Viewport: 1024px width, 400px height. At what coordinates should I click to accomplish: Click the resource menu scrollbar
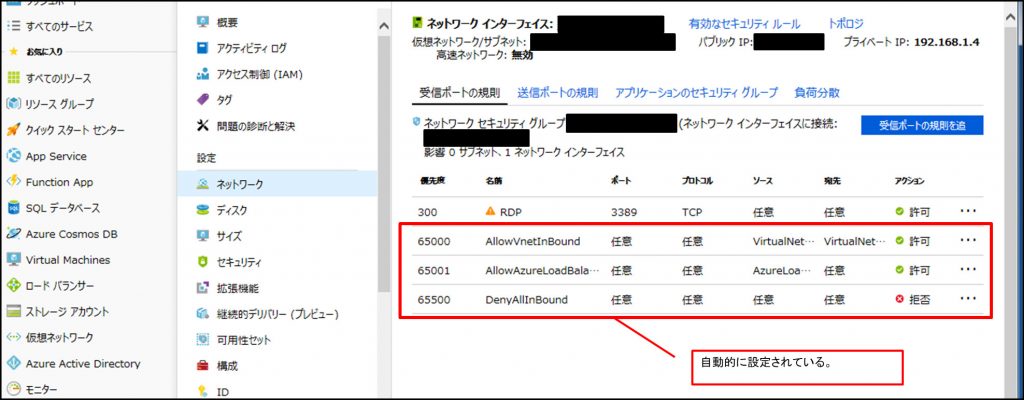[384, 163]
